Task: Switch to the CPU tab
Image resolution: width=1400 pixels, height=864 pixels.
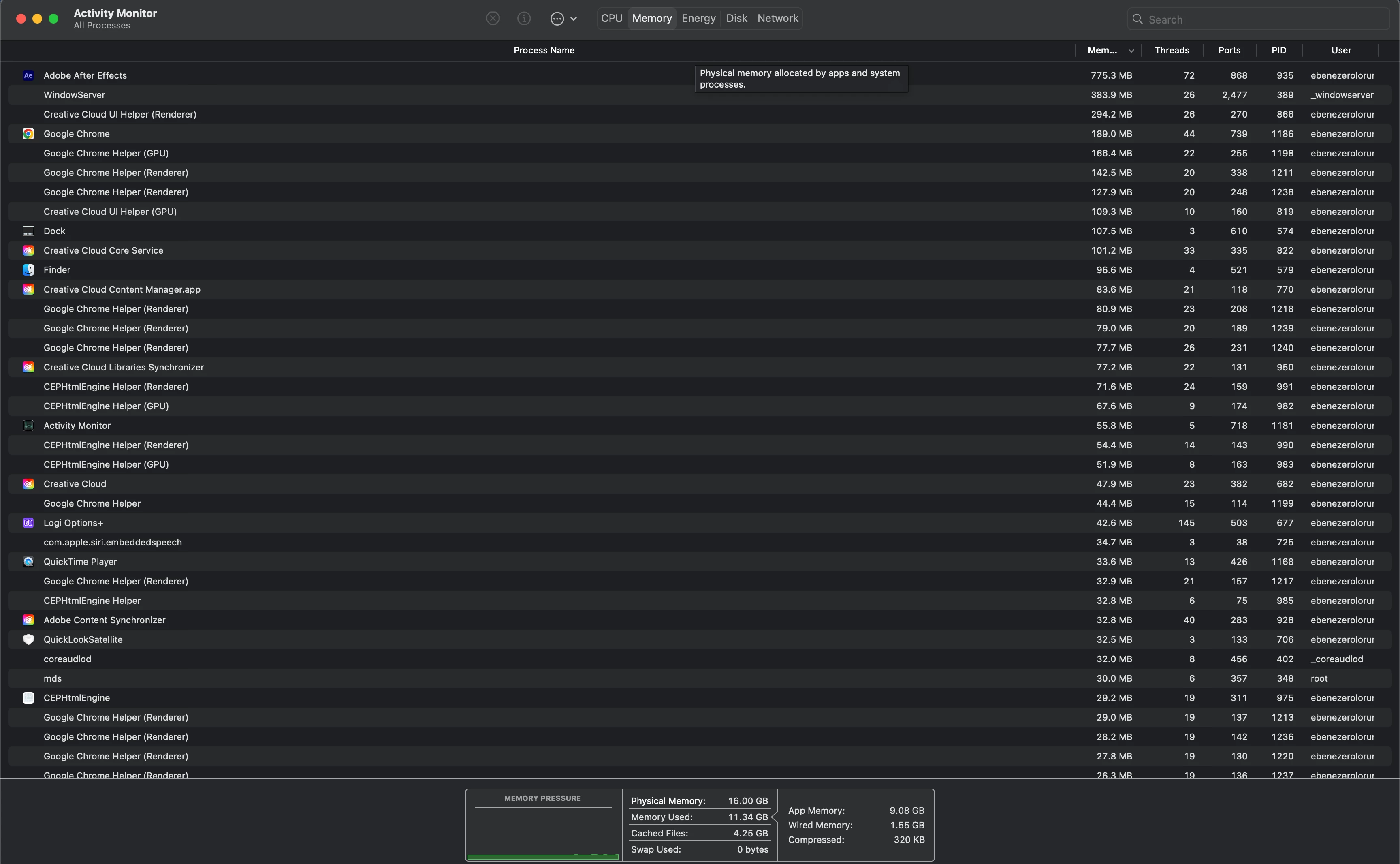Action: tap(611, 18)
